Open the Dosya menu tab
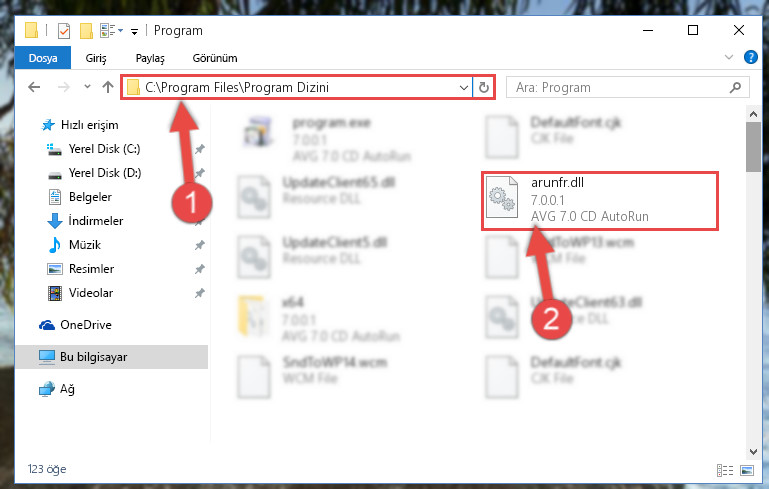Screen dimensions: 769x489 click(x=43, y=58)
